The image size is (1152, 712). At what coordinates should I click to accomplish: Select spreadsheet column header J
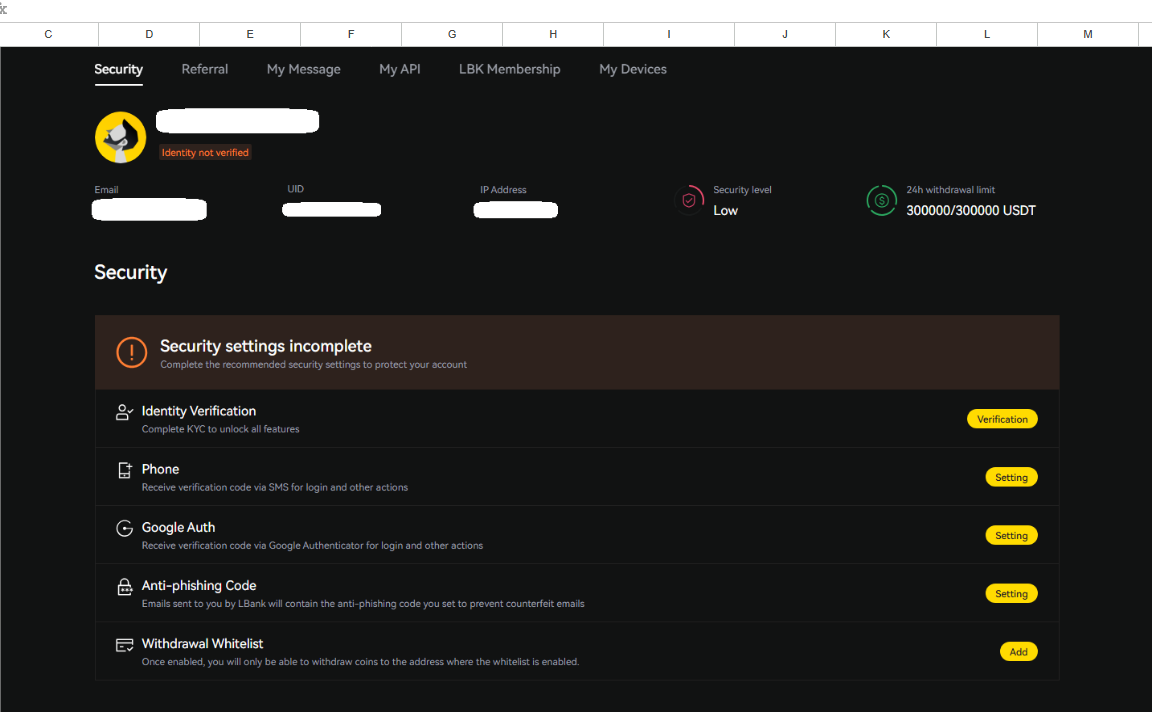tap(785, 34)
